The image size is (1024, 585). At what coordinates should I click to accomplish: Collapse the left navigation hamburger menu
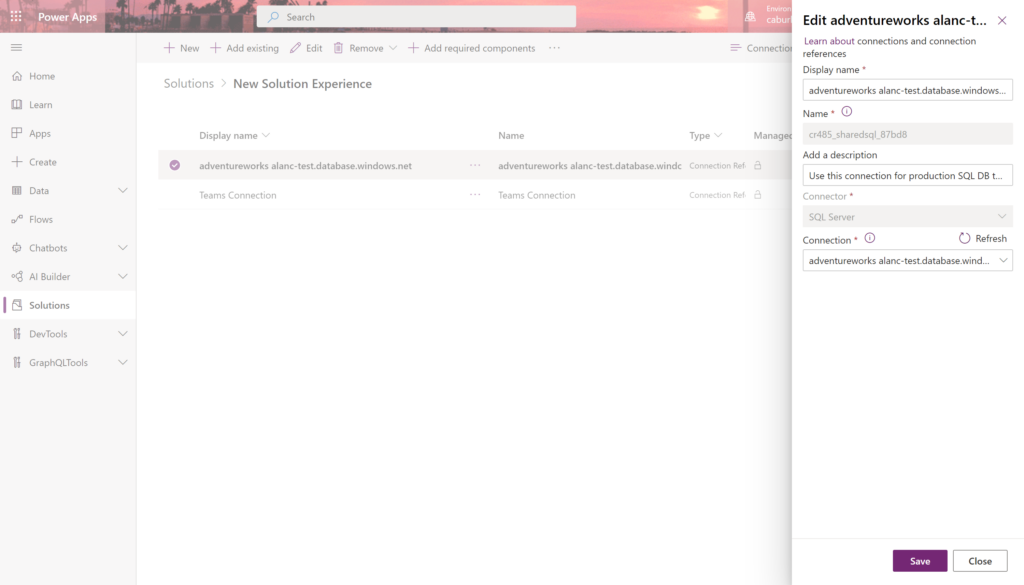pyautogui.click(x=16, y=48)
